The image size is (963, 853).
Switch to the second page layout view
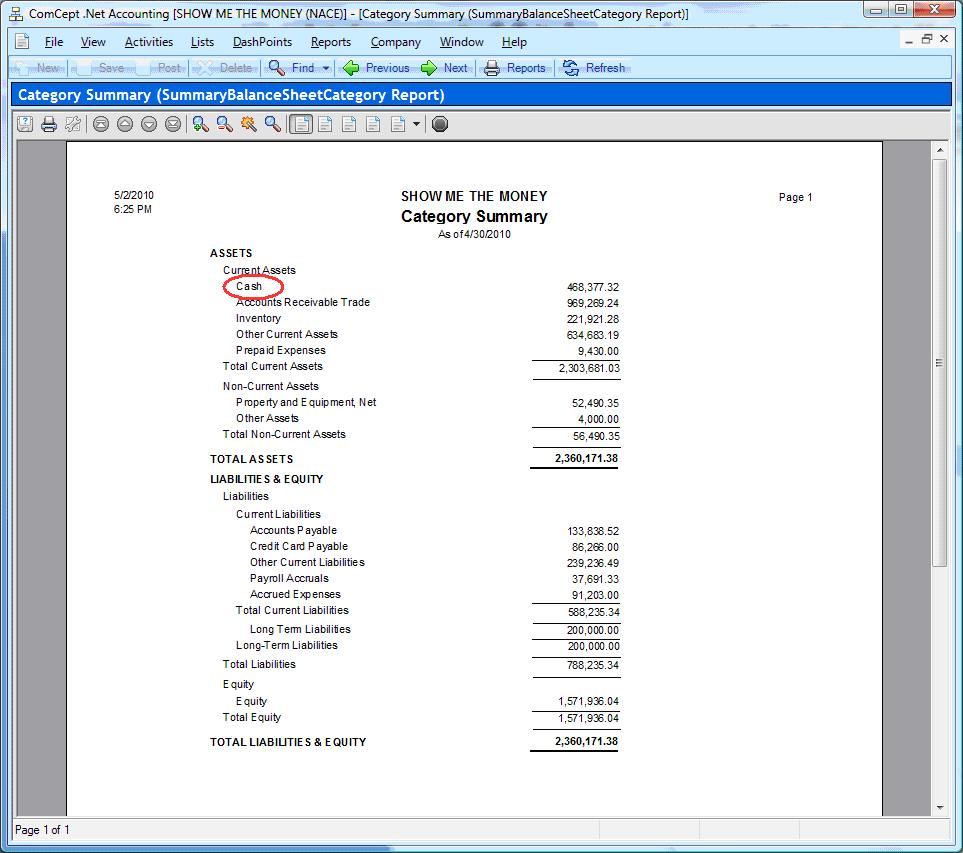324,124
